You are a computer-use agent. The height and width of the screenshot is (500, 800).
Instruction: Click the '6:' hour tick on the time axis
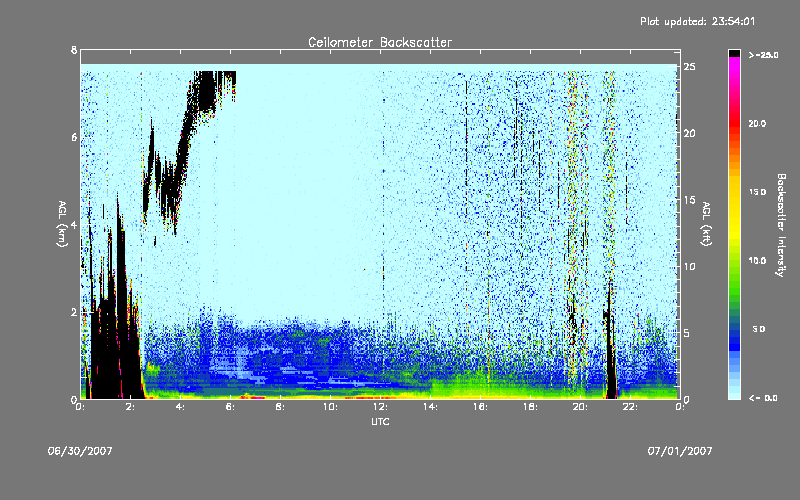[230, 407]
